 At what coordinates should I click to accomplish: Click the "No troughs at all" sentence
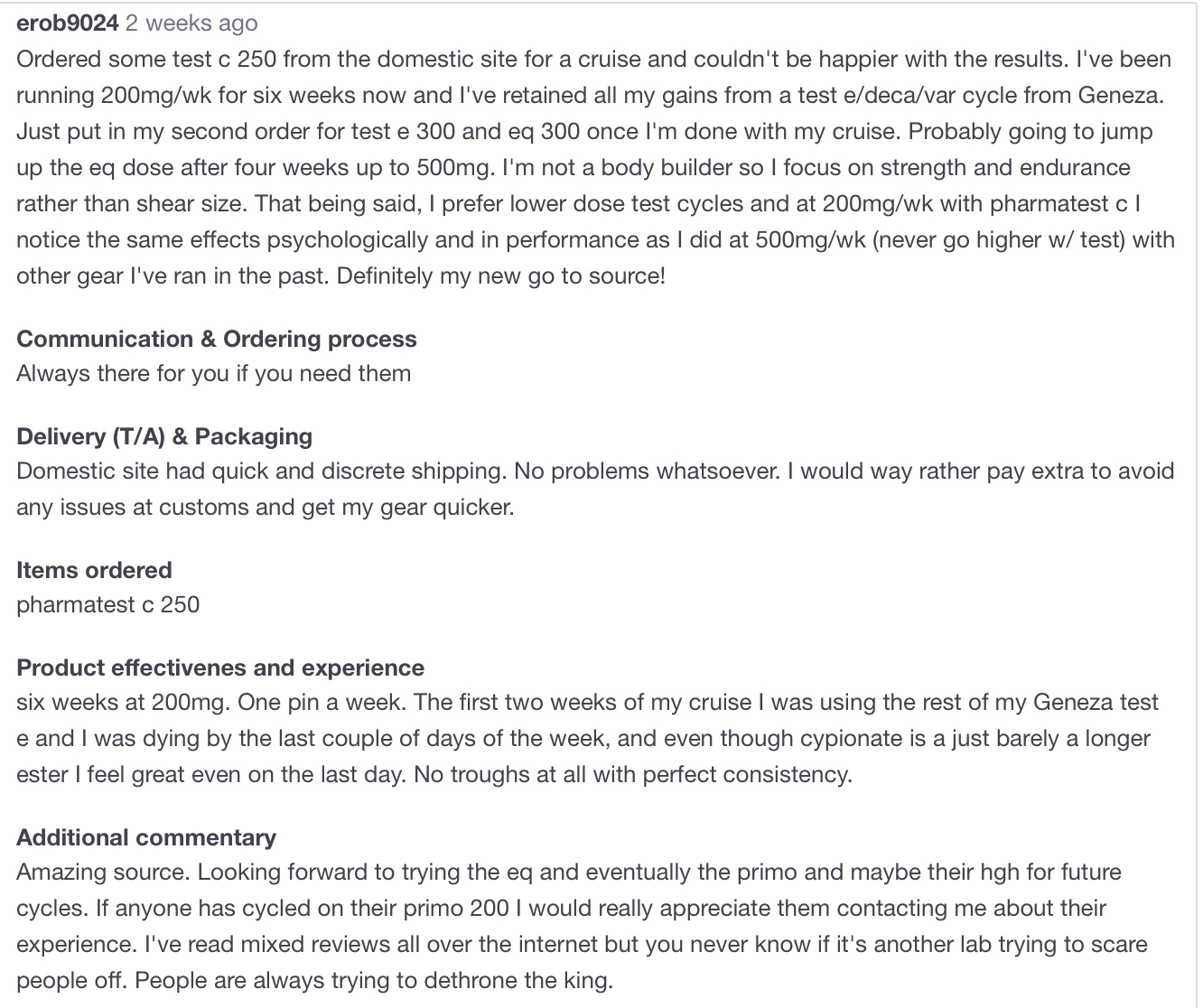point(633,774)
